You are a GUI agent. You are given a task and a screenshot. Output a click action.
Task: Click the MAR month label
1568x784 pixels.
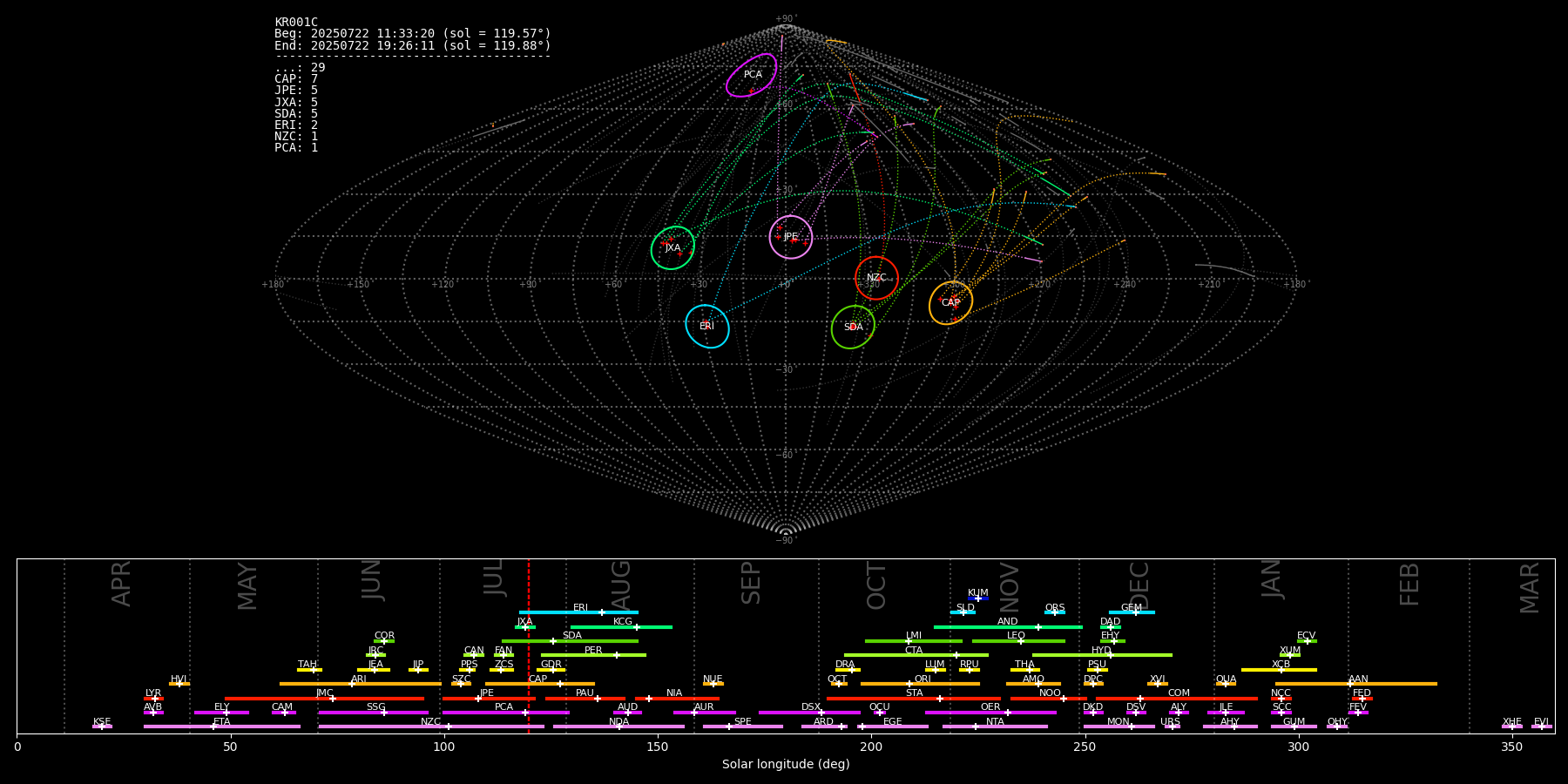[x=1530, y=587]
